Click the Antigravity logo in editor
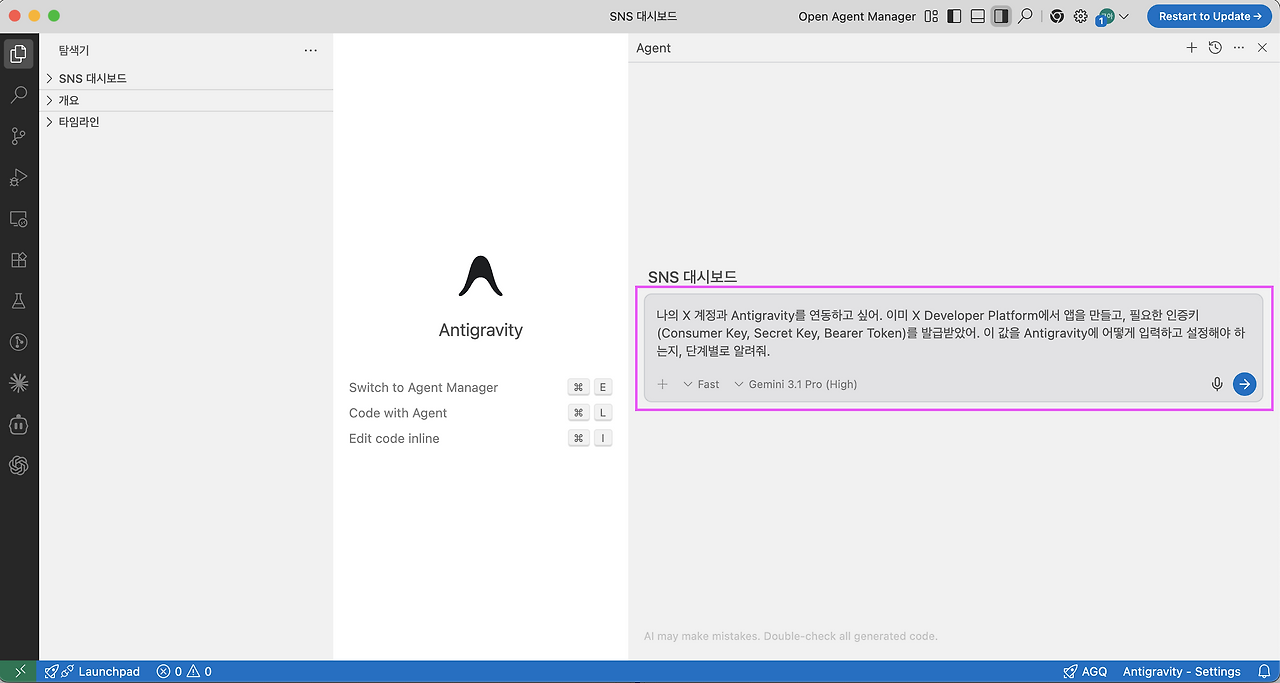 click(x=481, y=276)
